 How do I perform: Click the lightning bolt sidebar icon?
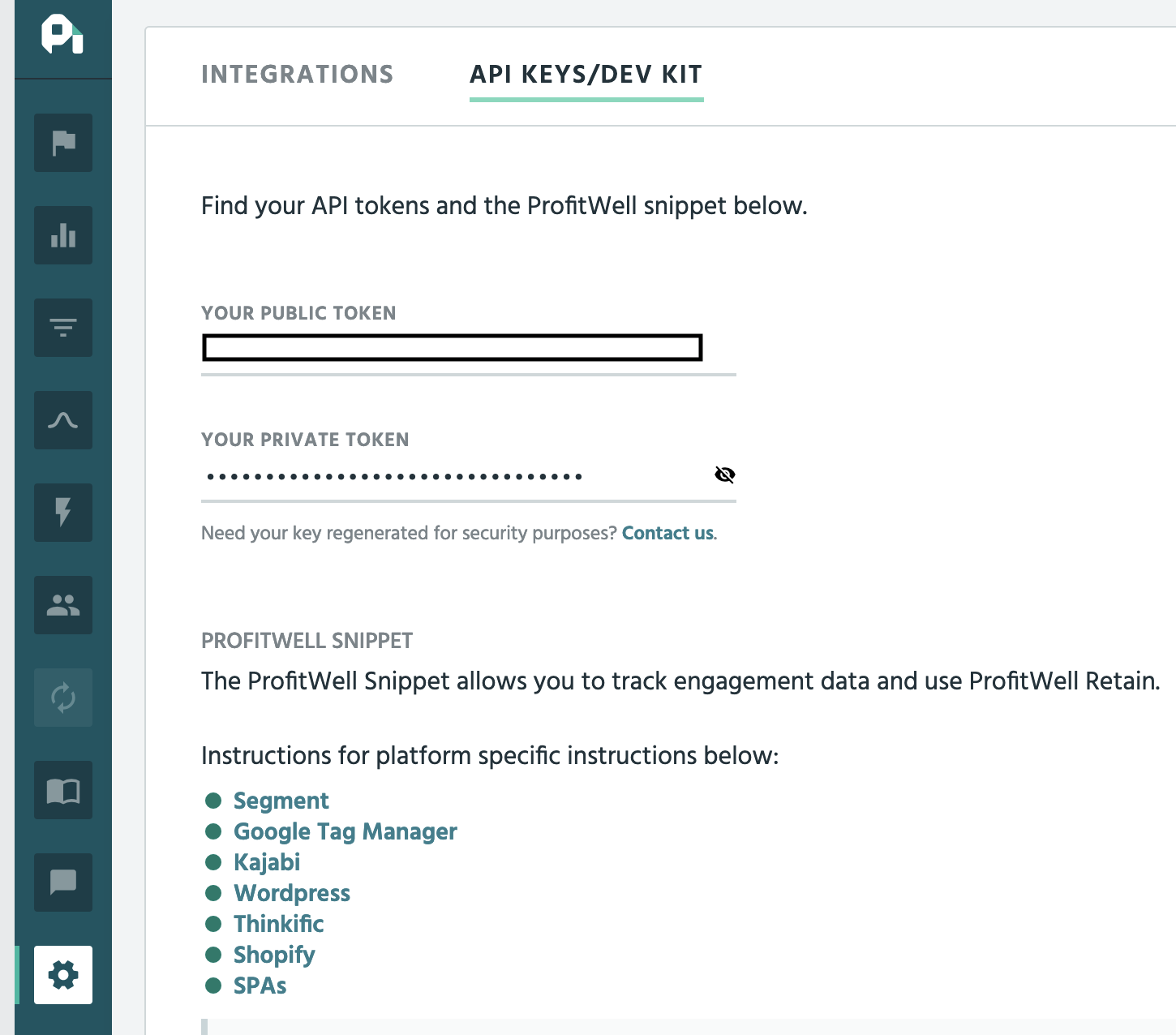pos(63,513)
